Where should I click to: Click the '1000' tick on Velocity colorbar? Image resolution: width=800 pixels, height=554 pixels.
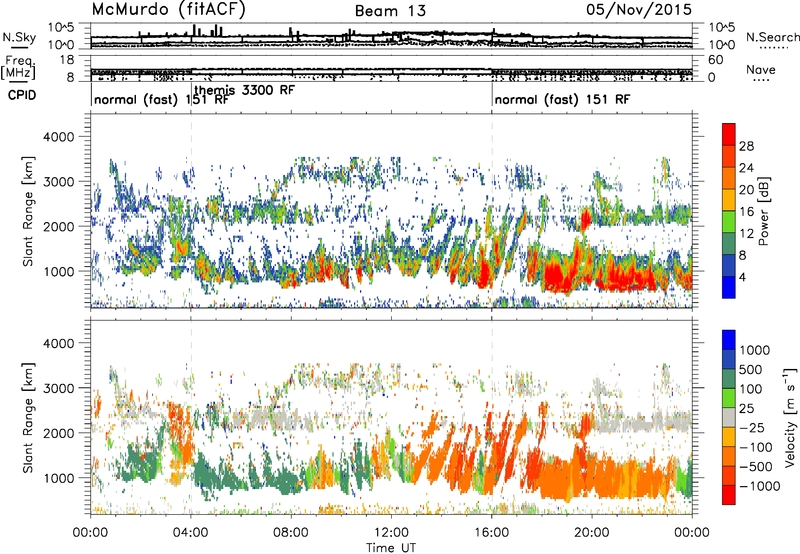coord(754,350)
